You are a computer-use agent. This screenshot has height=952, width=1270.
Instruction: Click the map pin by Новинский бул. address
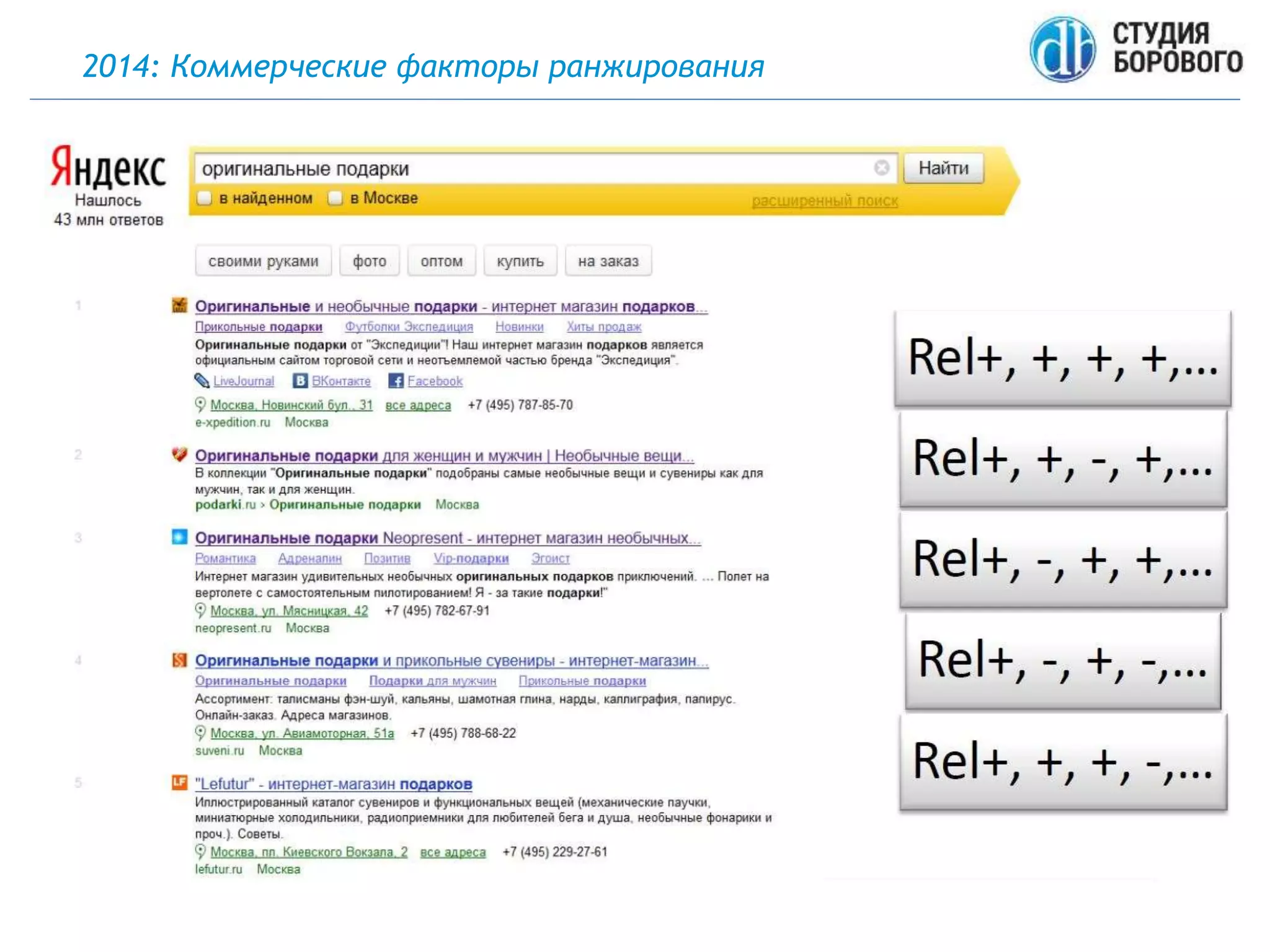click(200, 405)
